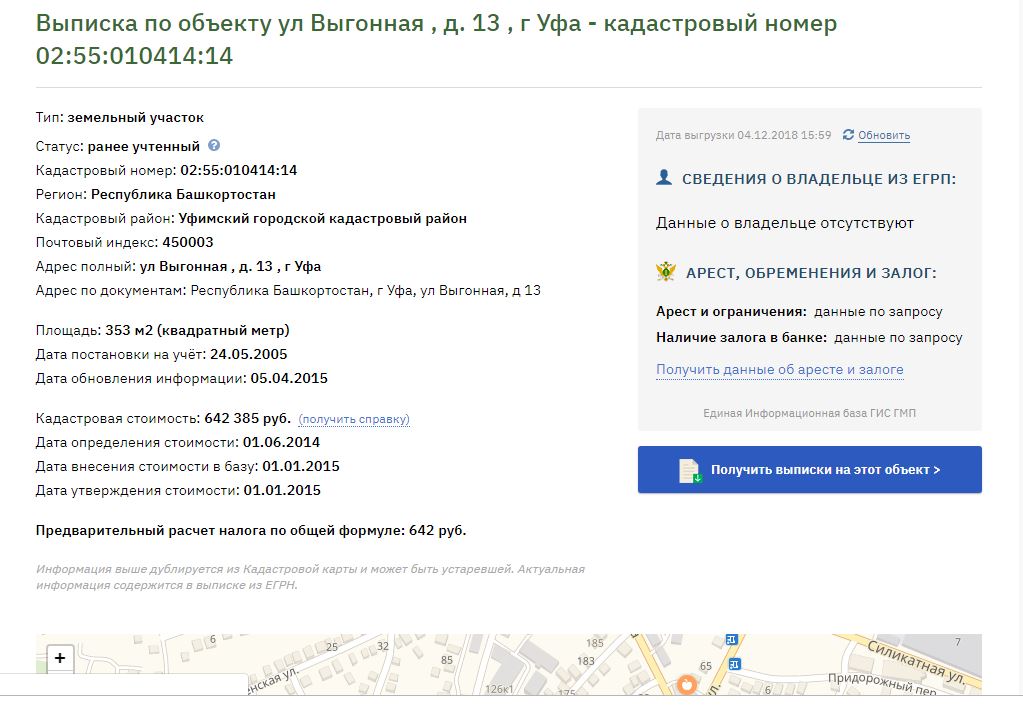Click the cadastral cost value 642 385 руб.
Viewport: 1023px width, 712px height.
coord(247,418)
